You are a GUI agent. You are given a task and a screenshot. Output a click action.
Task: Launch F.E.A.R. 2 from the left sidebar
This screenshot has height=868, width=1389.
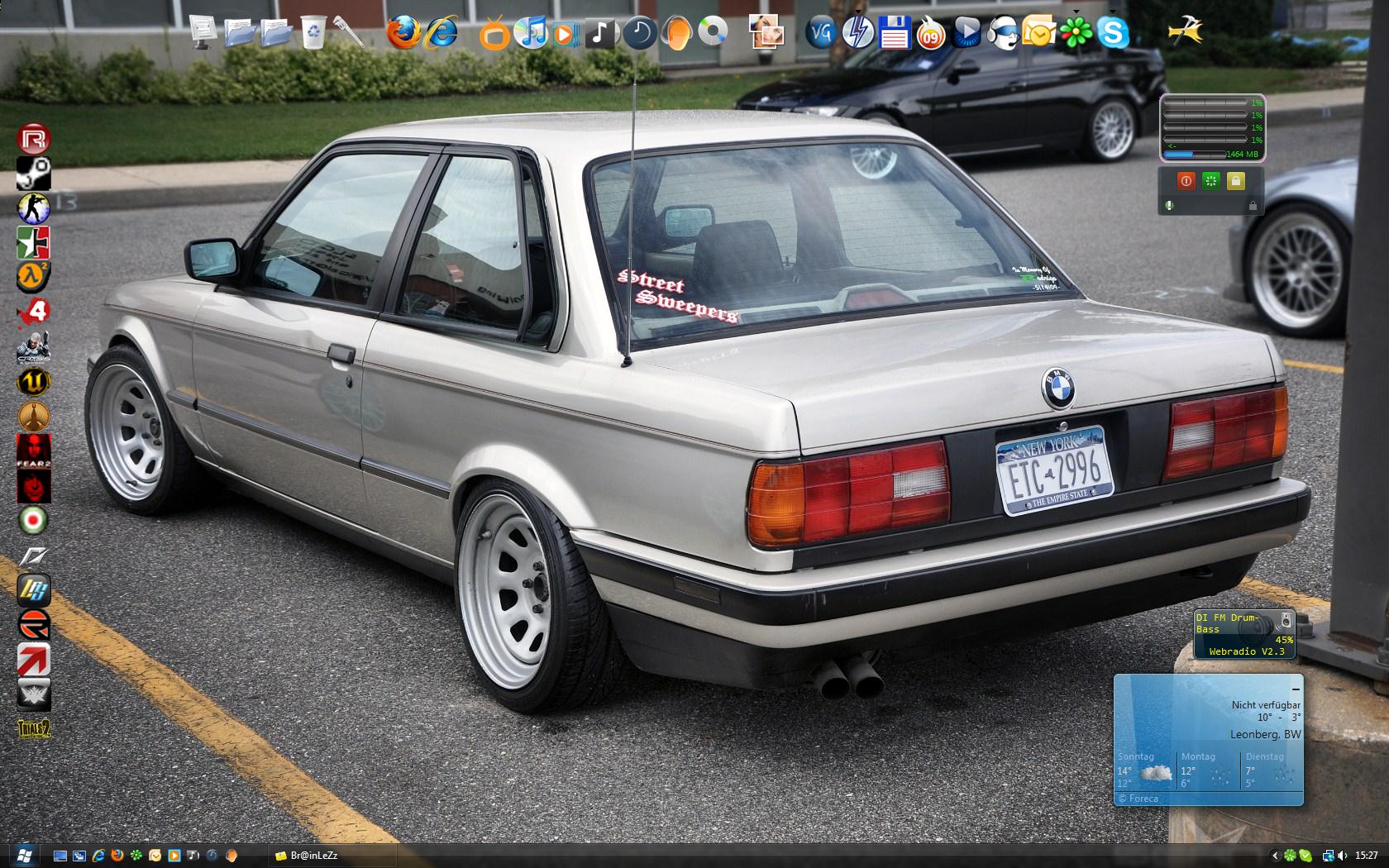point(34,451)
